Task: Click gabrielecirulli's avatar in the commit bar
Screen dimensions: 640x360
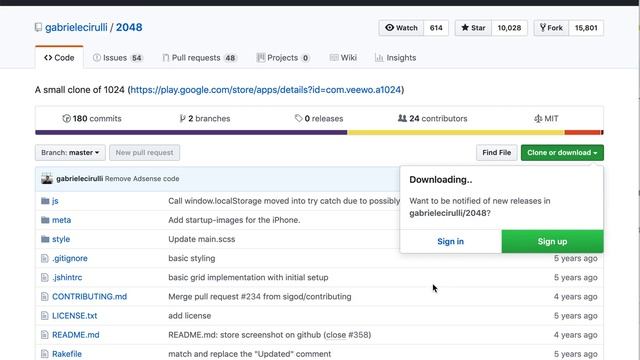Action: [47, 179]
